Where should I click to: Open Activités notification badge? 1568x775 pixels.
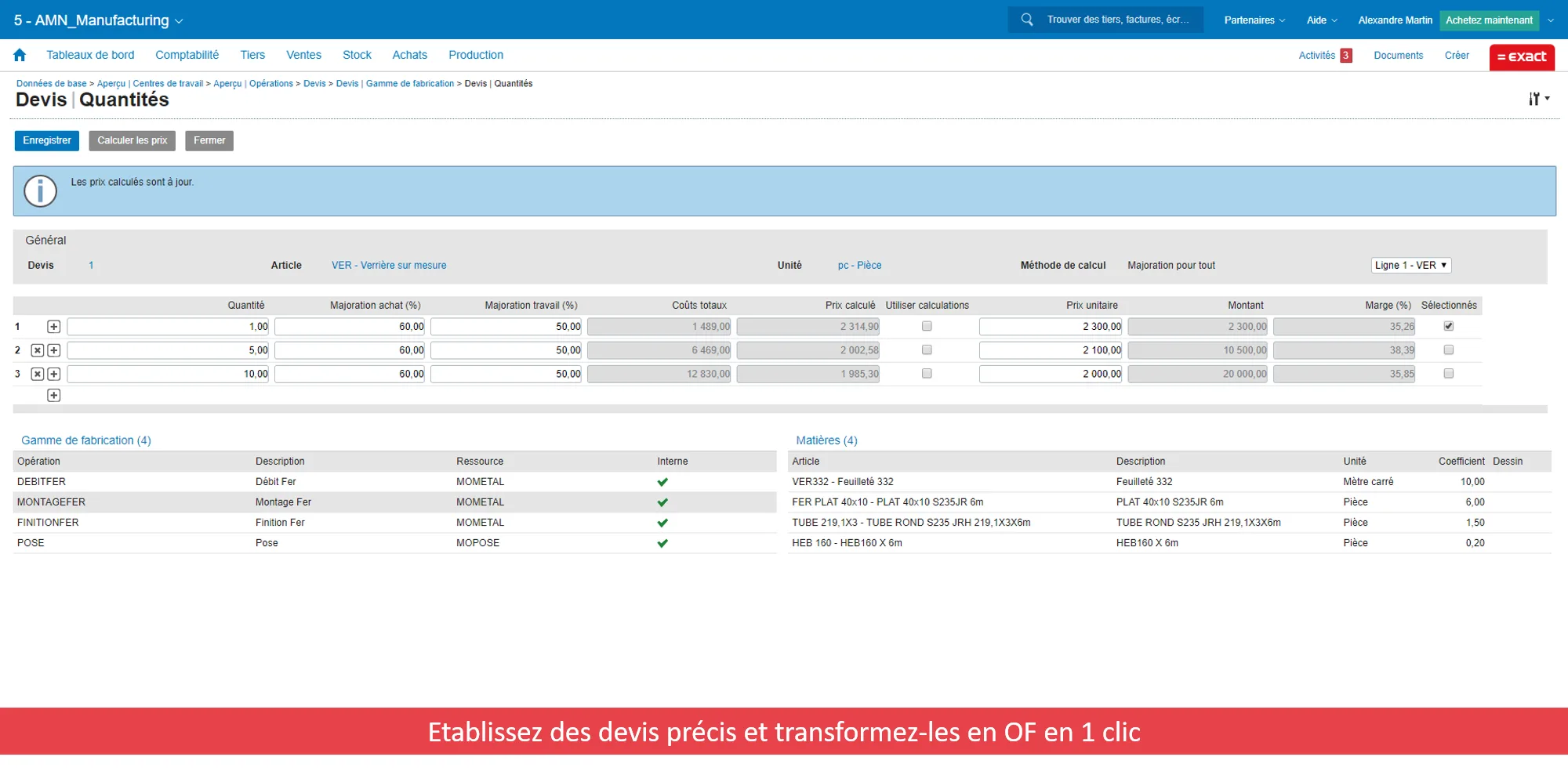tap(1345, 56)
